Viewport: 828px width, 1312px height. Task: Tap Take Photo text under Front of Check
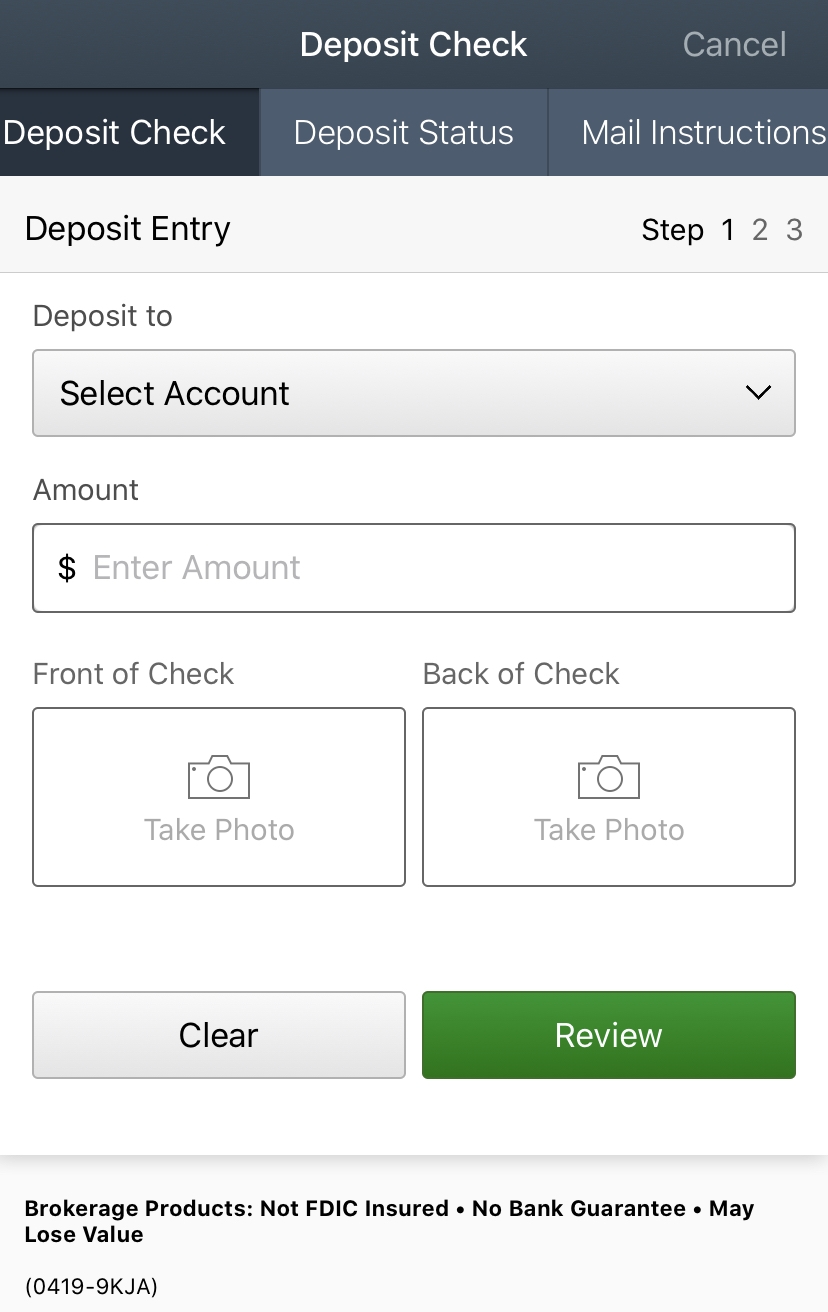[x=219, y=830]
